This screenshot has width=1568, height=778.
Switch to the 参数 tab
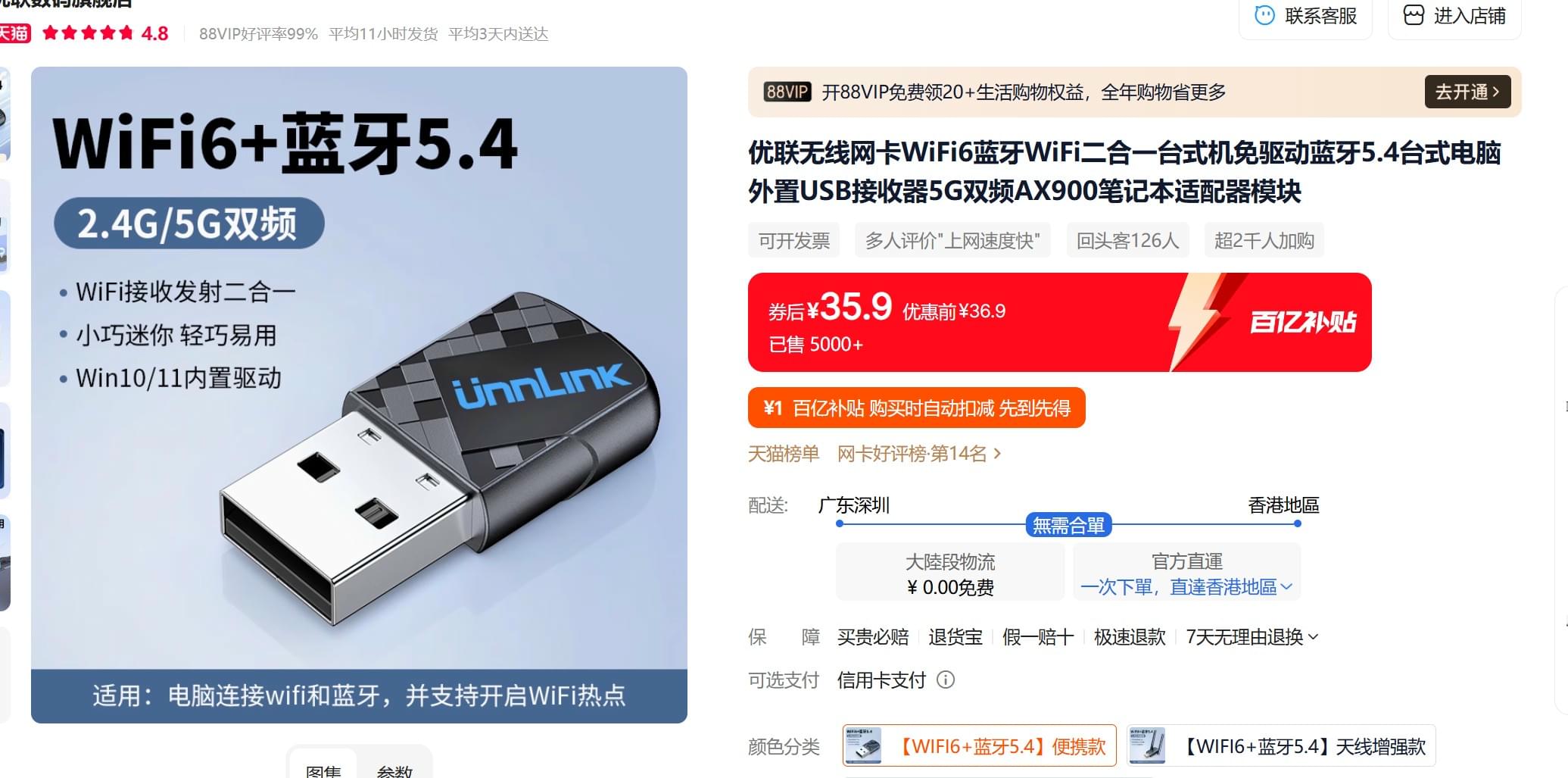coord(394,769)
